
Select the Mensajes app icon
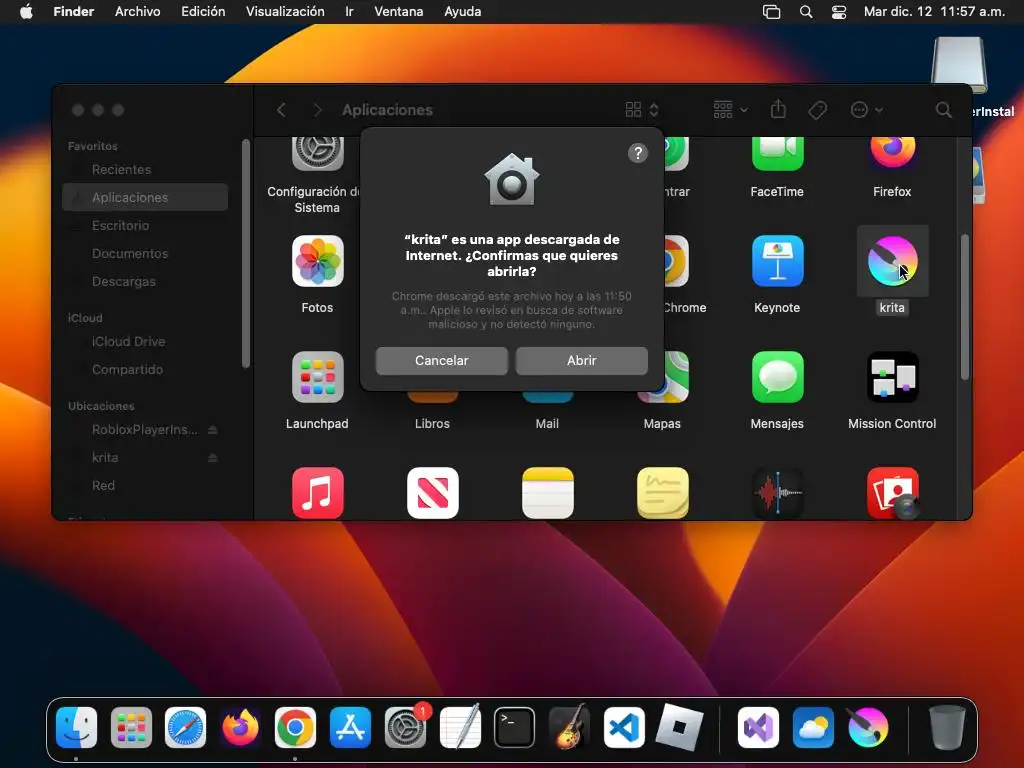coord(777,377)
